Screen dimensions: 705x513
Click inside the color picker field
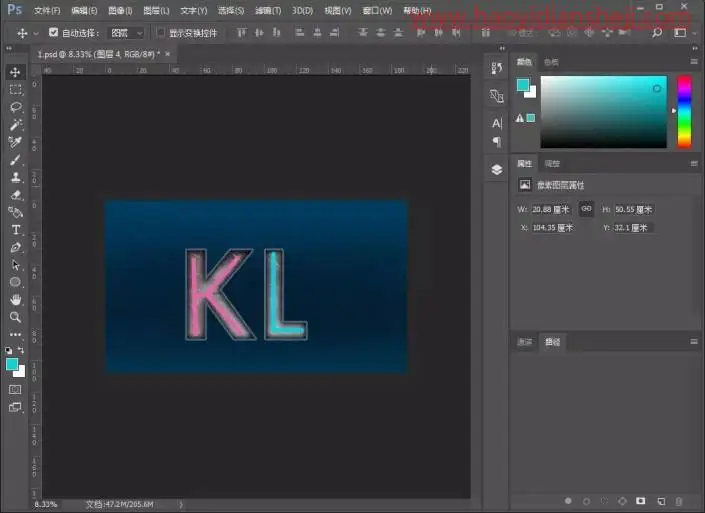point(603,112)
